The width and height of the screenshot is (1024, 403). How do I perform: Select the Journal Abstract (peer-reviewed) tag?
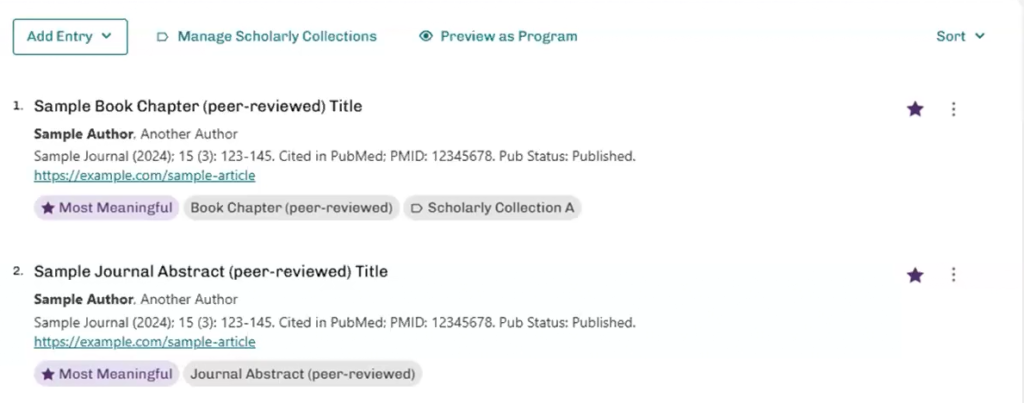(x=301, y=374)
